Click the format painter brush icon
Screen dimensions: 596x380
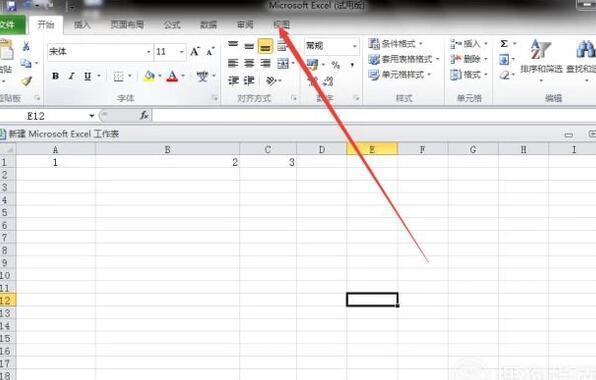(x=26, y=81)
